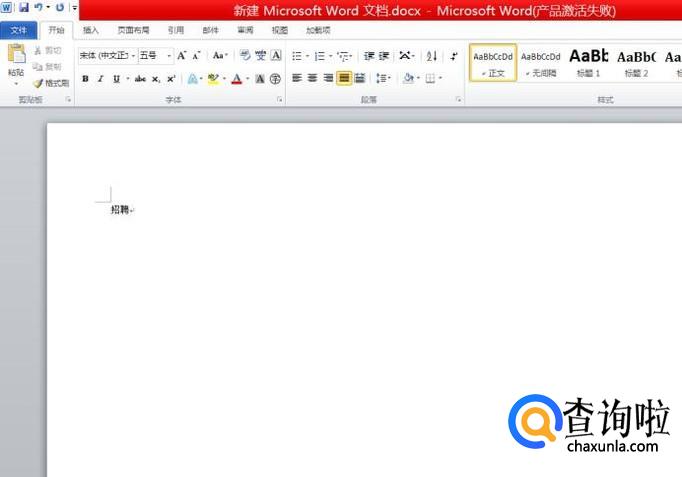The width and height of the screenshot is (682, 477).
Task: Apply the 无间隔 (No Spacing) style
Action: pos(541,63)
